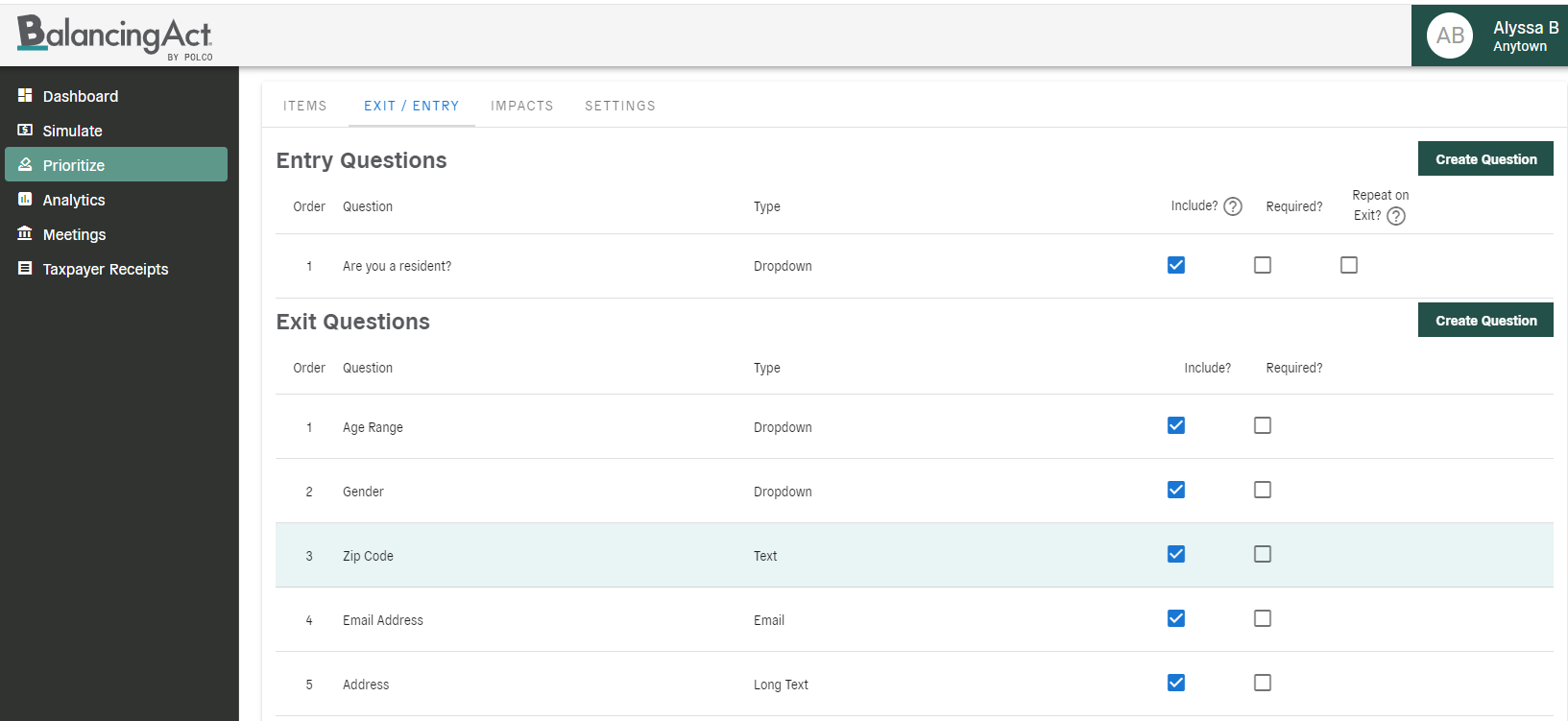Click the Meetings building icon in sidebar

click(25, 233)
